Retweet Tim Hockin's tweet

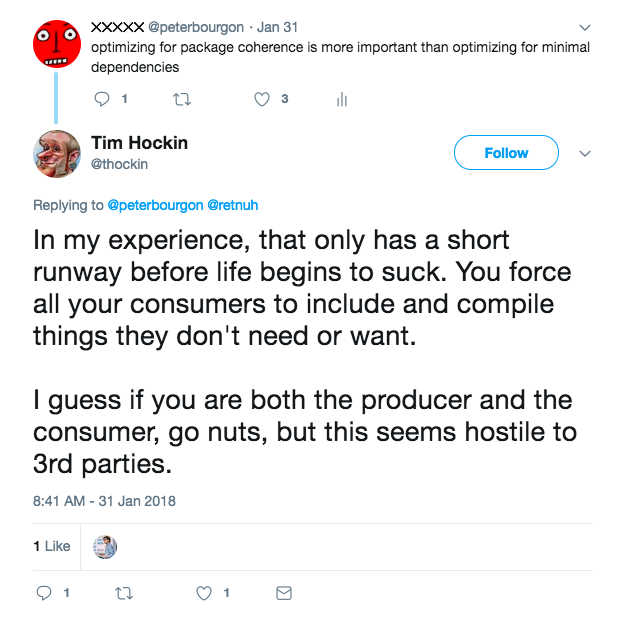coord(124,593)
